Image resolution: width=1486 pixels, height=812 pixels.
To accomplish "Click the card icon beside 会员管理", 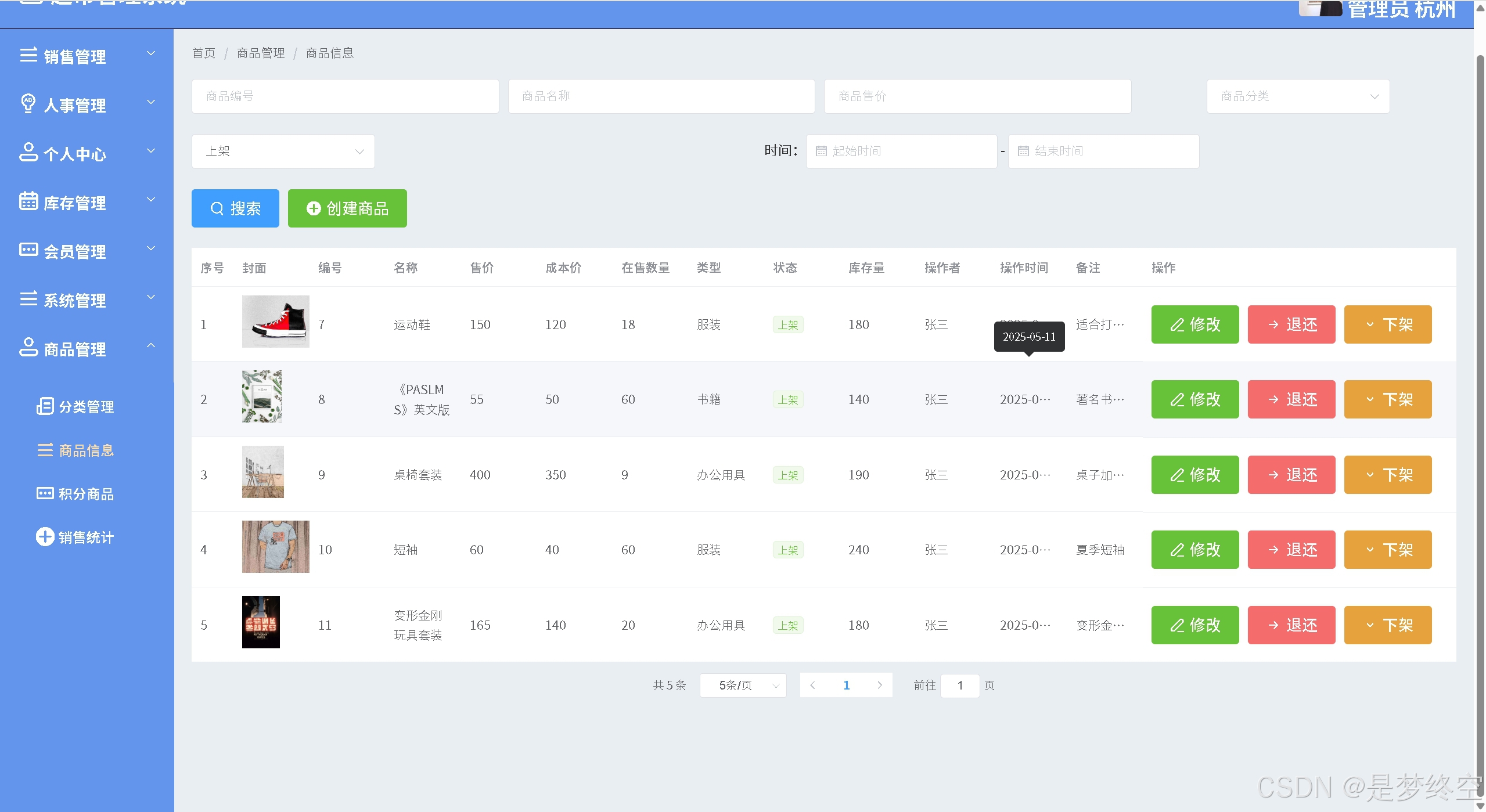I will (28, 250).
